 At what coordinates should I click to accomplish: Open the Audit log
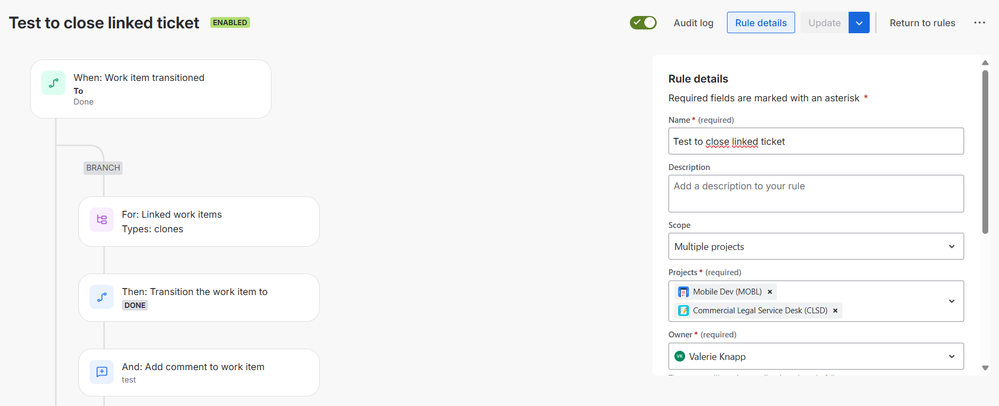[x=693, y=23]
